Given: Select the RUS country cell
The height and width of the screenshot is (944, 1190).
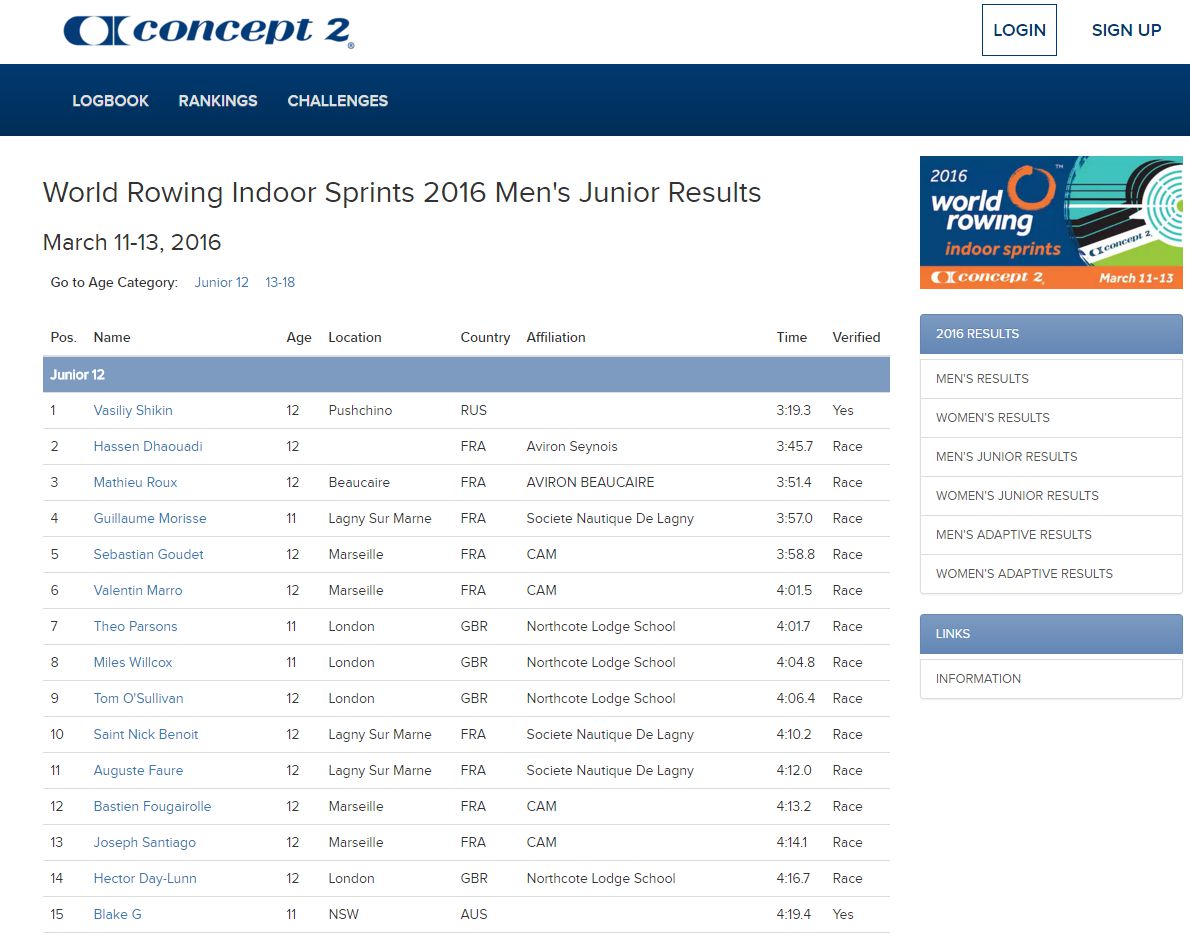Looking at the screenshot, I should point(474,411).
